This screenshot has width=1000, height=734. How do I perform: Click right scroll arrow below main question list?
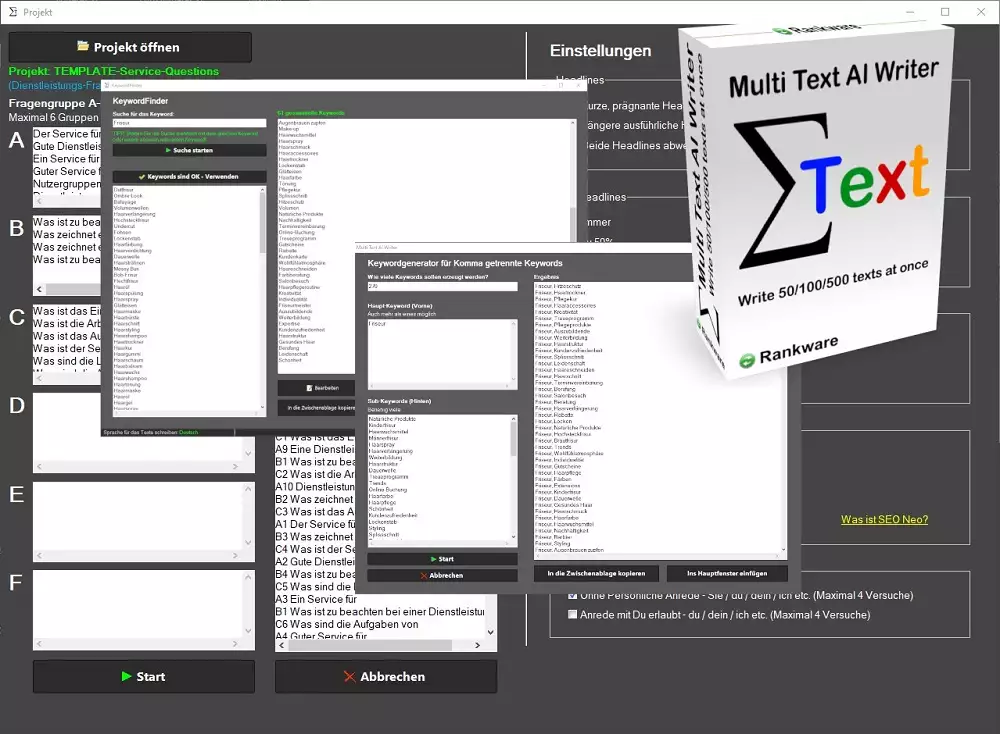[x=478, y=645]
